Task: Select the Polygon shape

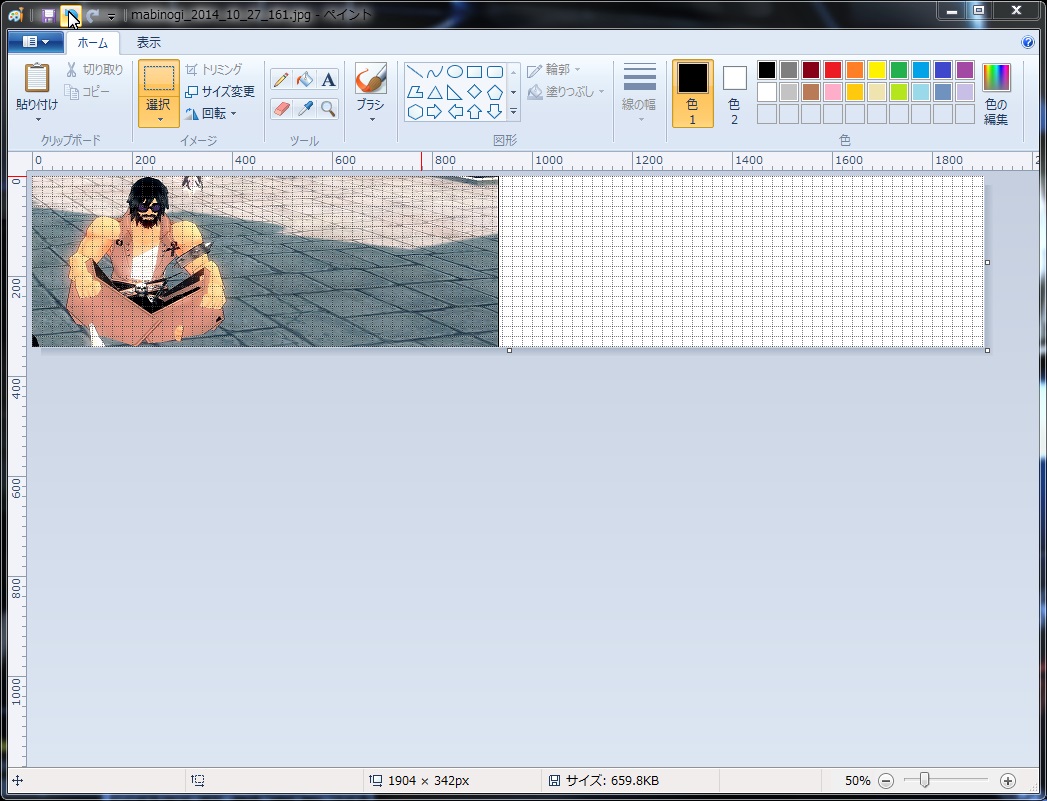Action: (x=415, y=91)
